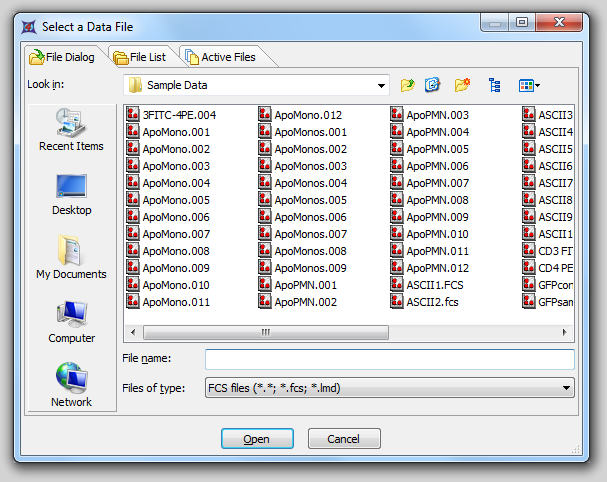Click the Up One Level folder icon

[407, 85]
